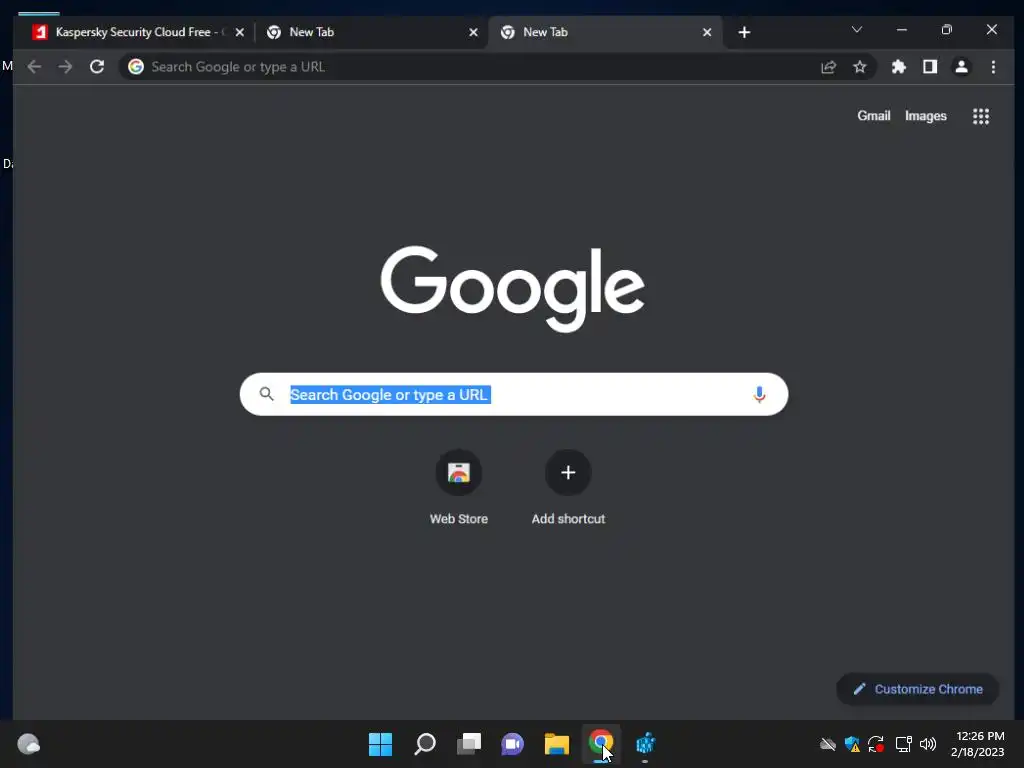Open the Extensions puzzle icon
The image size is (1024, 768).
[899, 67]
